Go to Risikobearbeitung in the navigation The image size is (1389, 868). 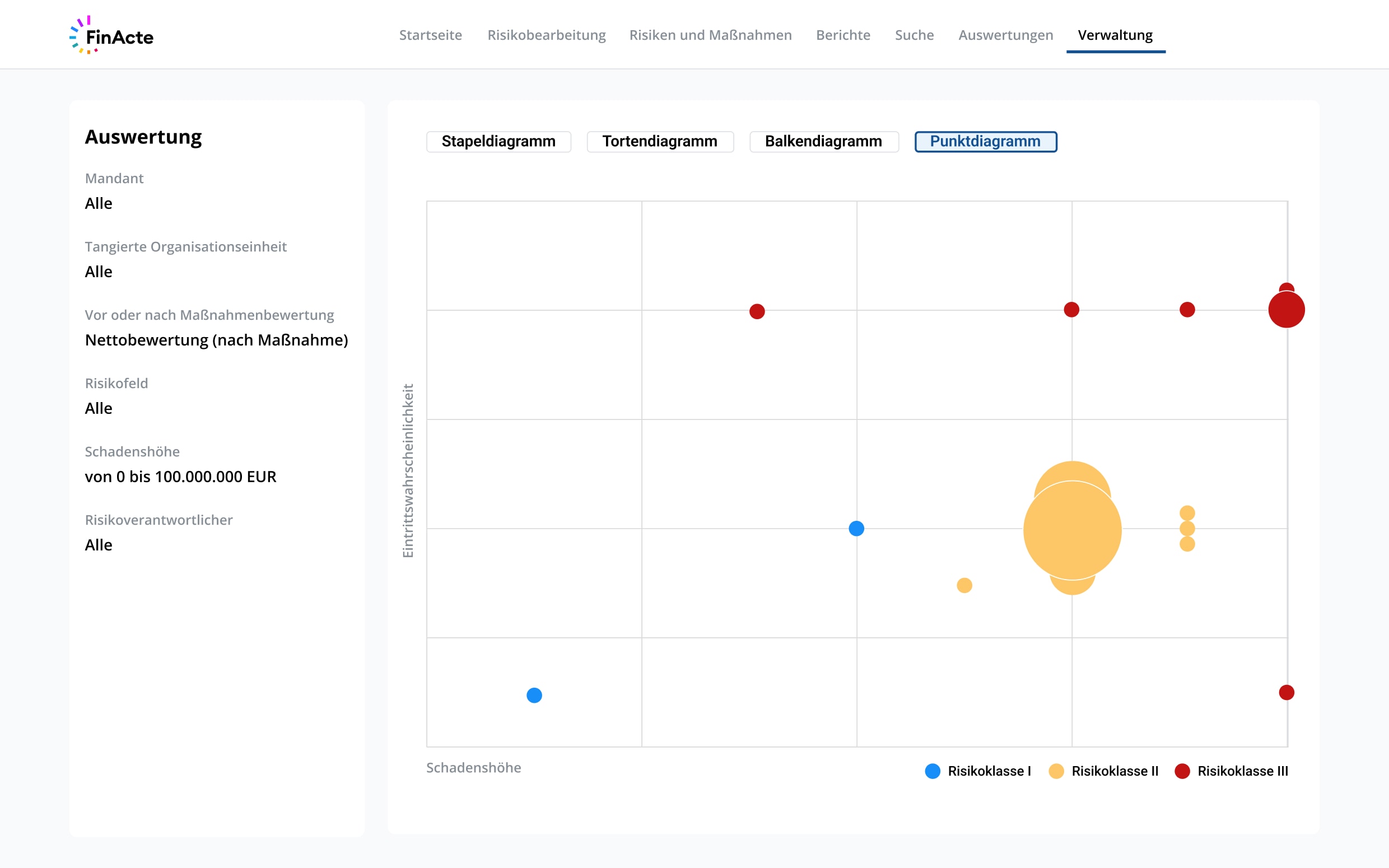pyautogui.click(x=547, y=35)
